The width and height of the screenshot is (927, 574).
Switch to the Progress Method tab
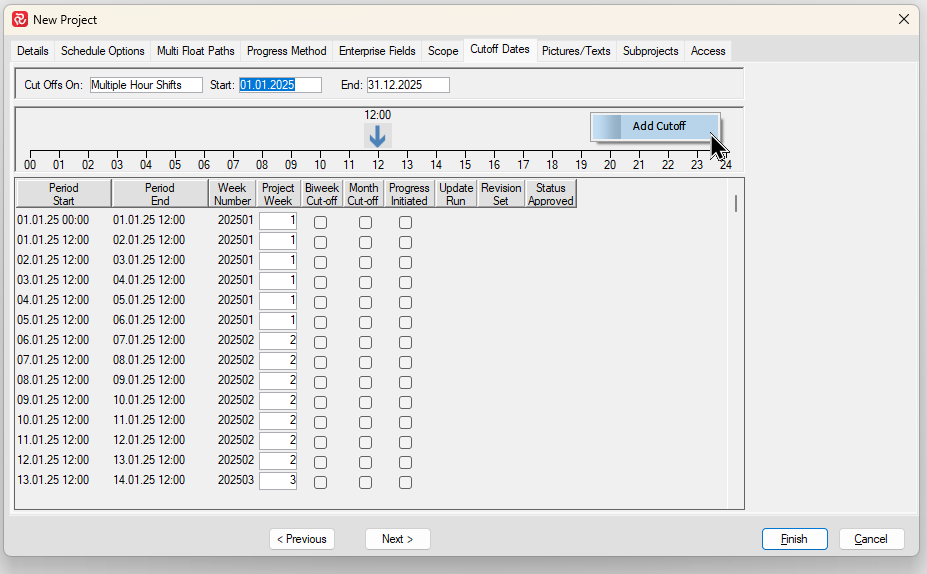coord(286,51)
